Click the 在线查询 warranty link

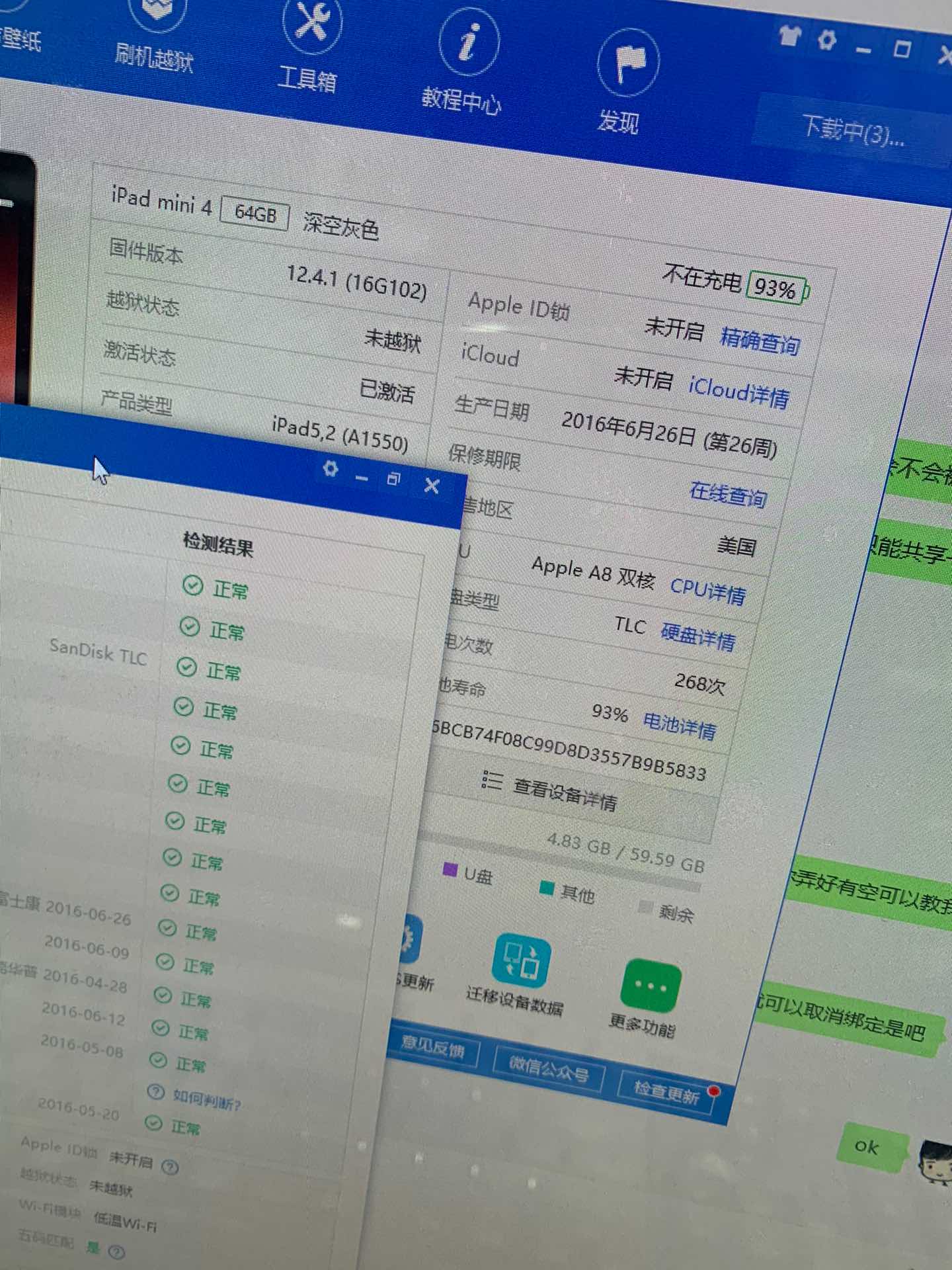(728, 493)
